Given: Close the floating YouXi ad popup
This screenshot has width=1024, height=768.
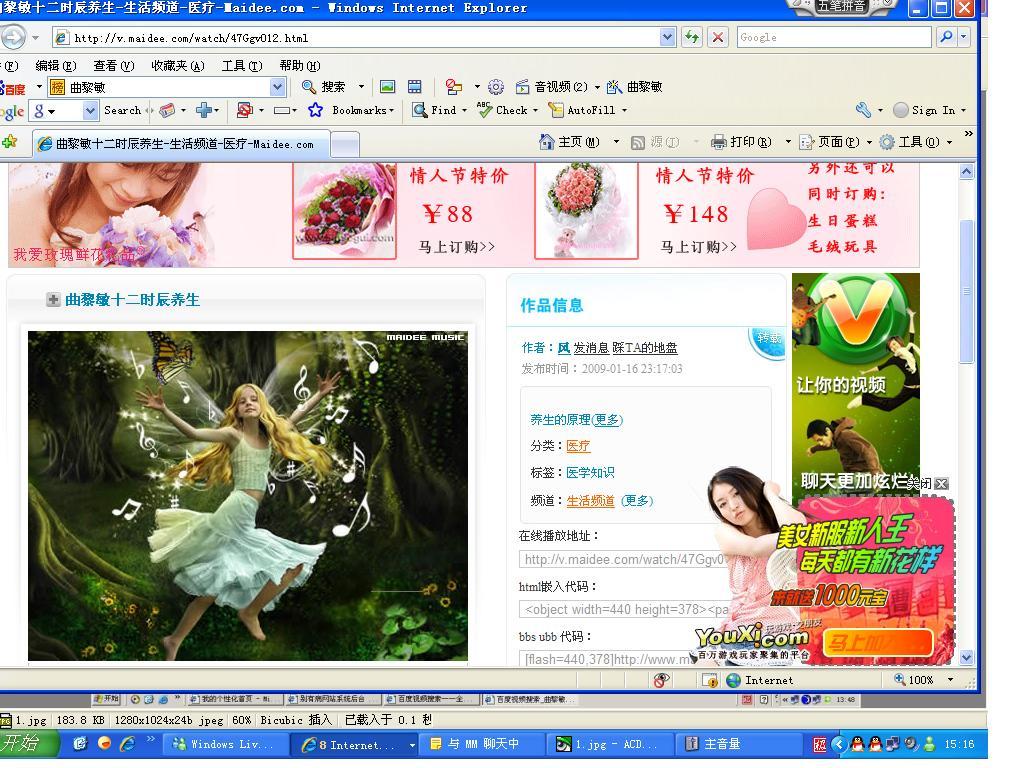Looking at the screenshot, I should tap(941, 484).
